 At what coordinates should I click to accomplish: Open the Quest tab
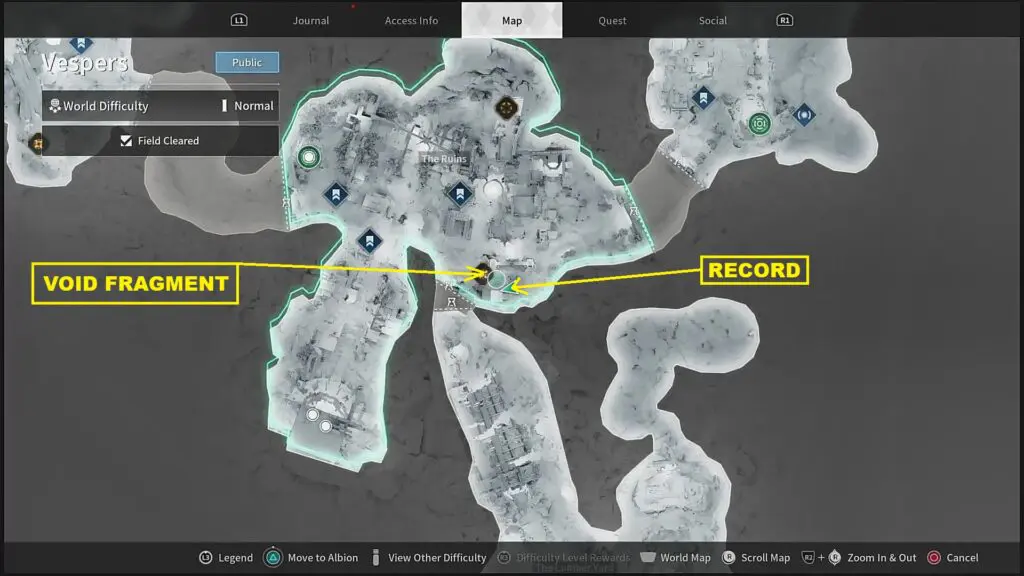(x=612, y=20)
